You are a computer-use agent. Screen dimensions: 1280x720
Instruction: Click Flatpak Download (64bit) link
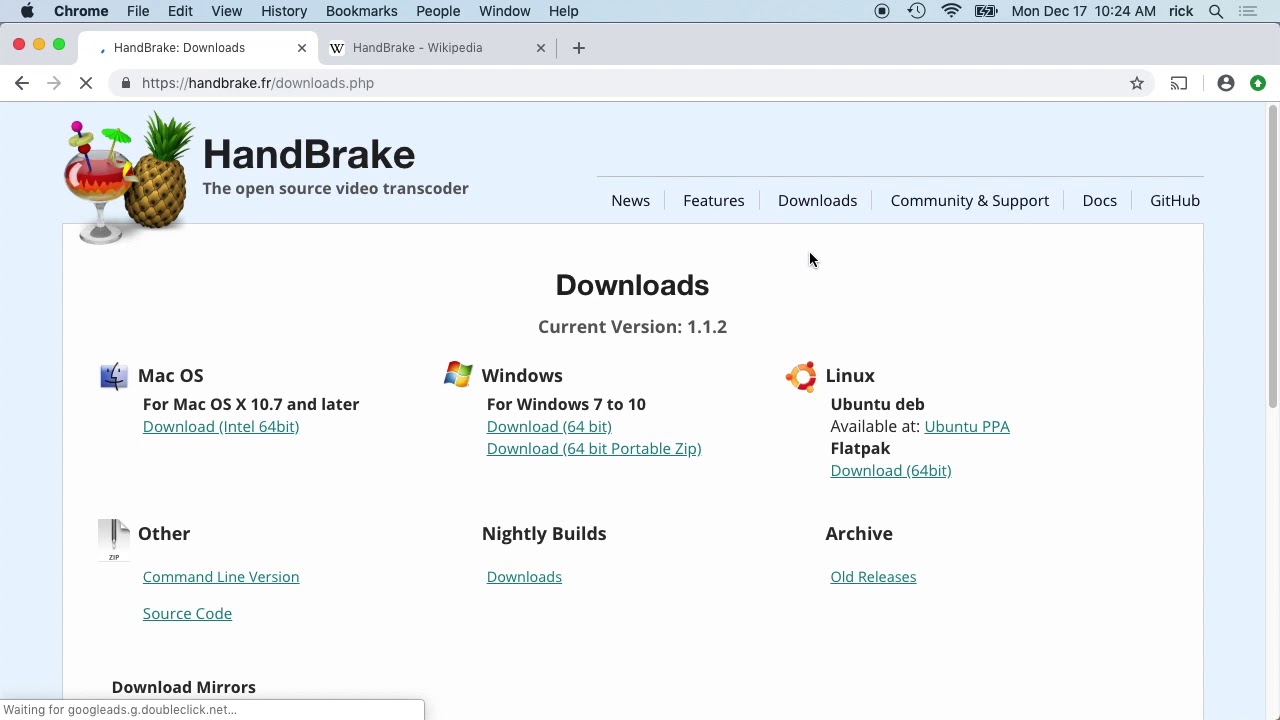(890, 471)
